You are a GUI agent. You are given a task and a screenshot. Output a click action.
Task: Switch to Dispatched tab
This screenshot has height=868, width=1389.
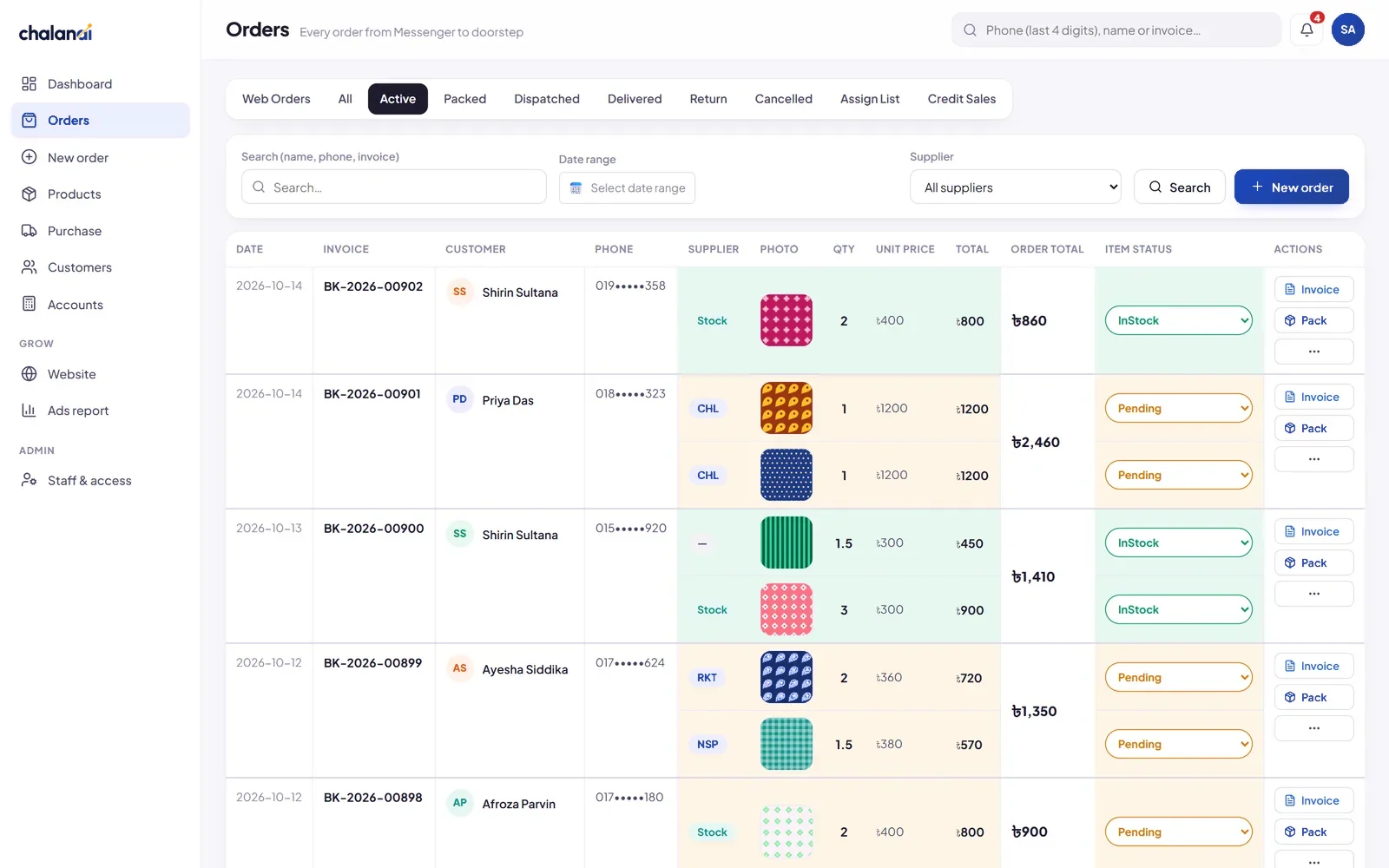point(547,99)
